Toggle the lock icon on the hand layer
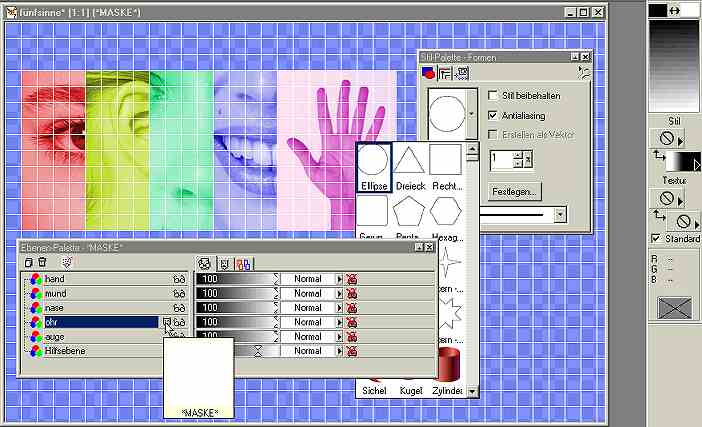The width and height of the screenshot is (702, 427). 352,280
